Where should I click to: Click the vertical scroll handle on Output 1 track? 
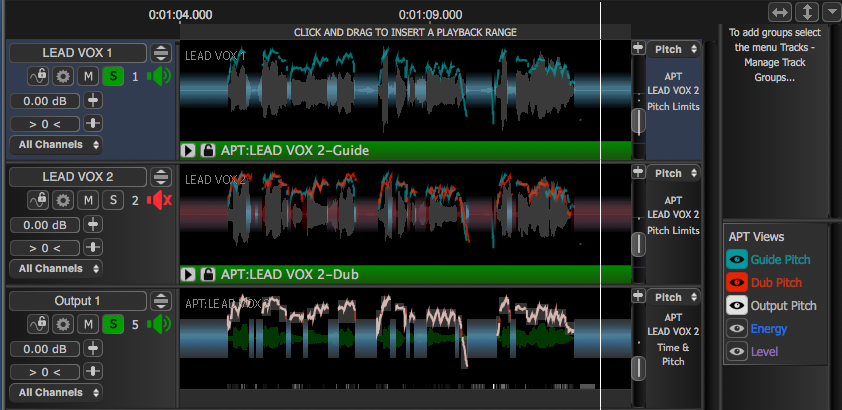(x=638, y=368)
